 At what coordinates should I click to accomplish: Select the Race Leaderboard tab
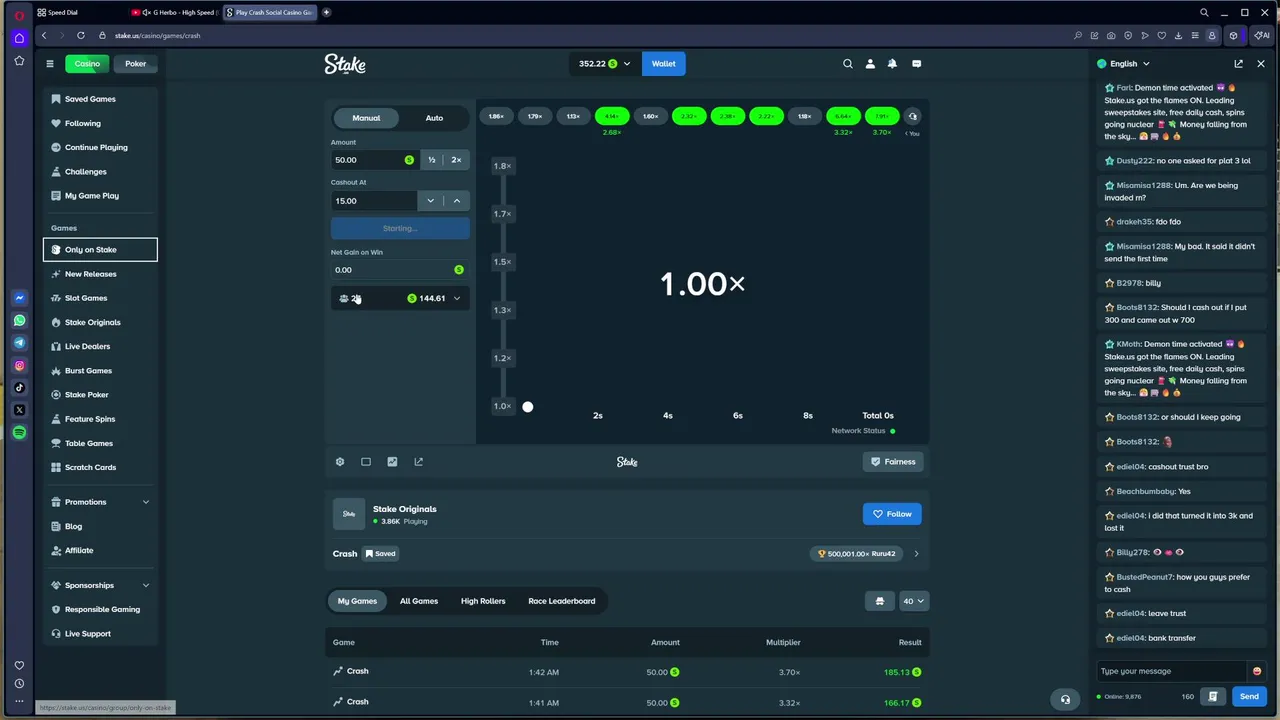[x=562, y=601]
